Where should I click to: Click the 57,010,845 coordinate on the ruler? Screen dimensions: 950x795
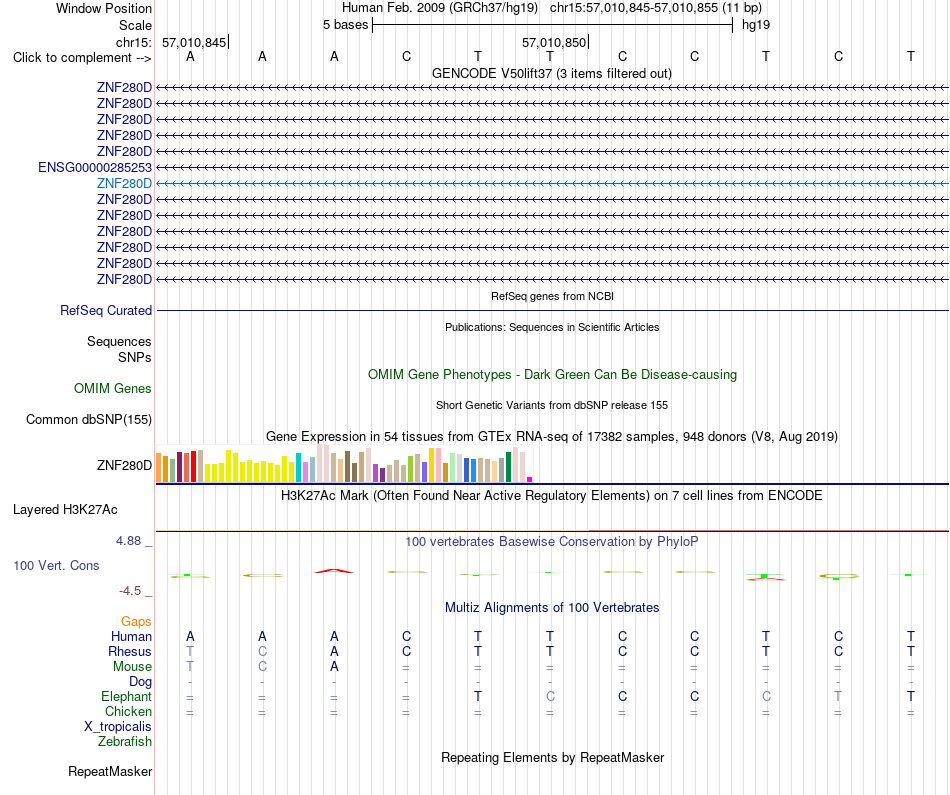(x=194, y=42)
